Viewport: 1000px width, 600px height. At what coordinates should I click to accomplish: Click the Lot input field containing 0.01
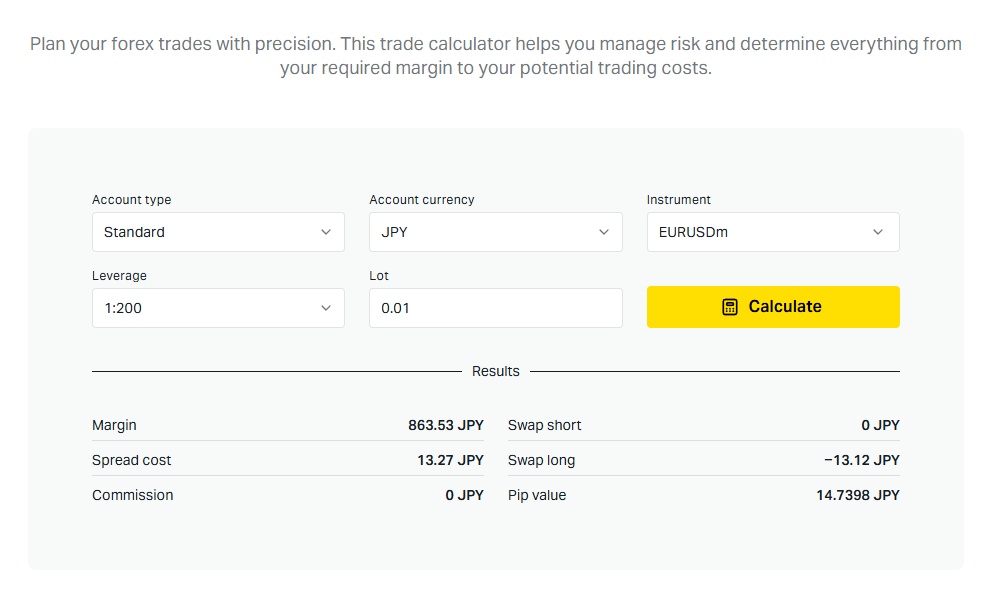click(495, 308)
